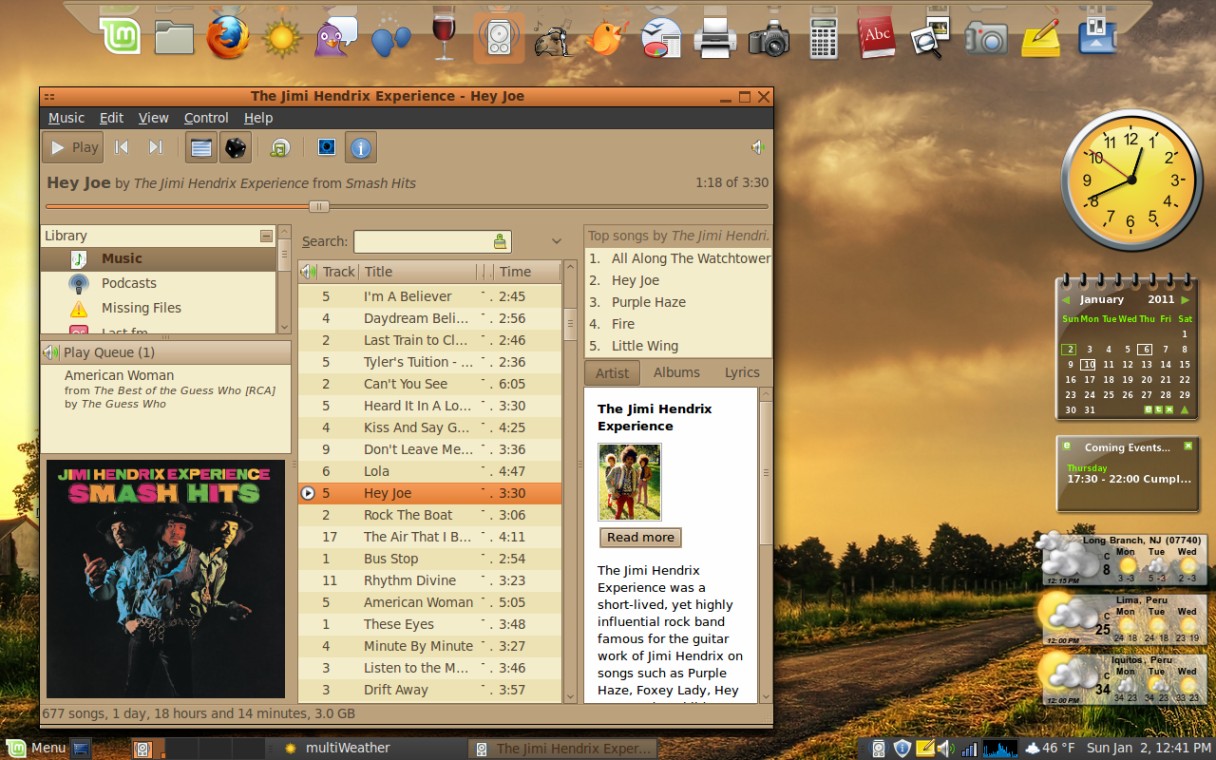
Task: Skip to the next track
Action: 155,148
